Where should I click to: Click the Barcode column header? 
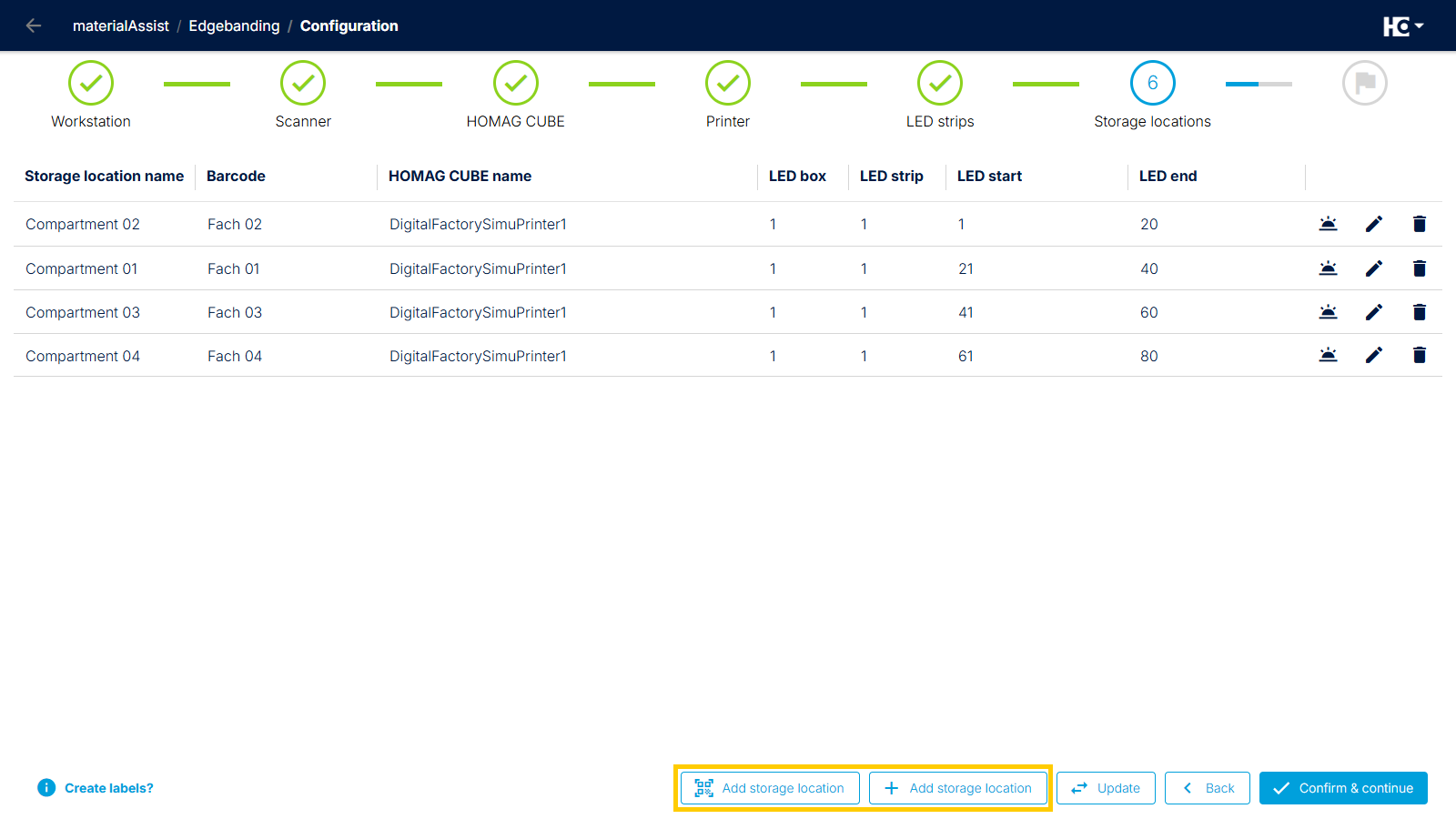[x=236, y=177]
